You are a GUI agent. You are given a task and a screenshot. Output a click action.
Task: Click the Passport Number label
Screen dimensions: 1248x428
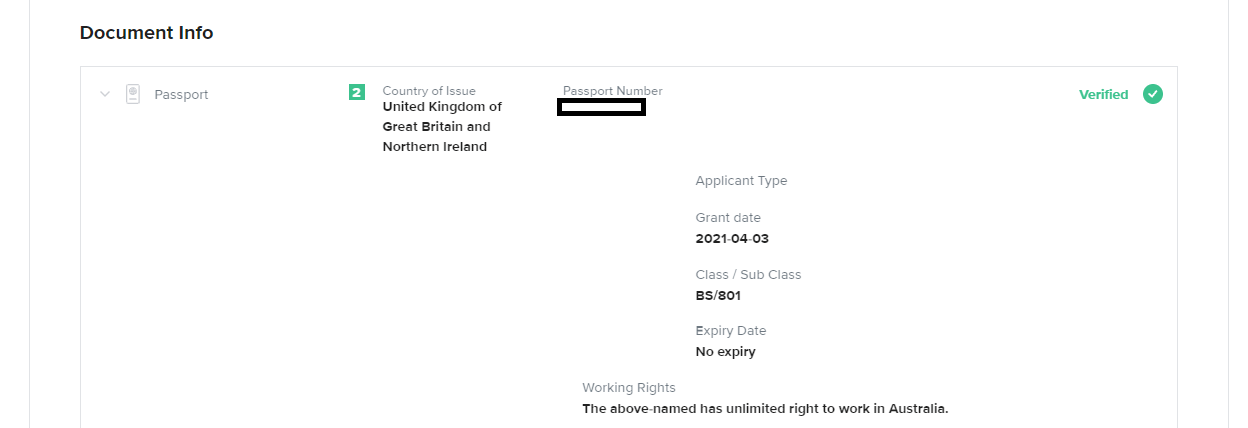[x=612, y=91]
